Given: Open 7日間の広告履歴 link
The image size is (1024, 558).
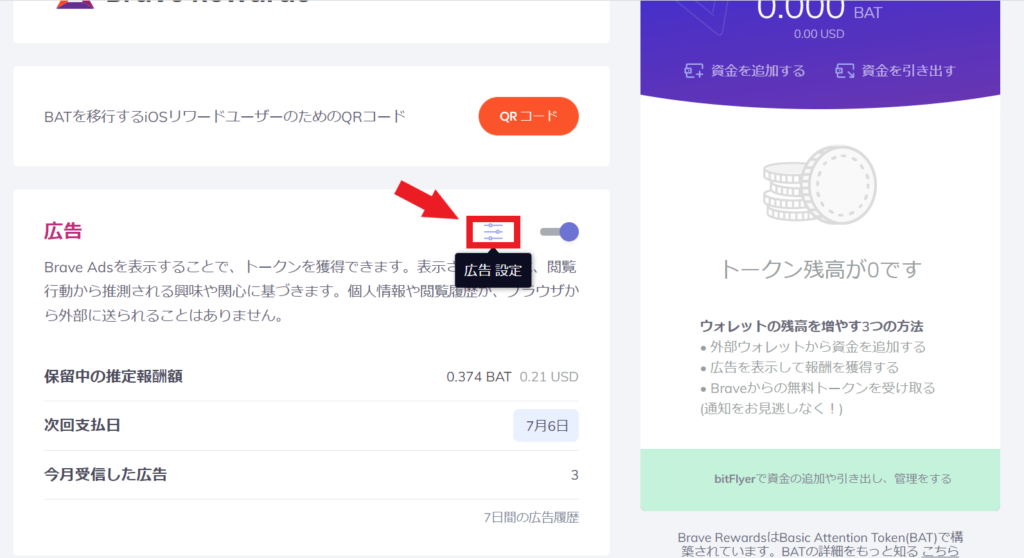Looking at the screenshot, I should point(531,517).
